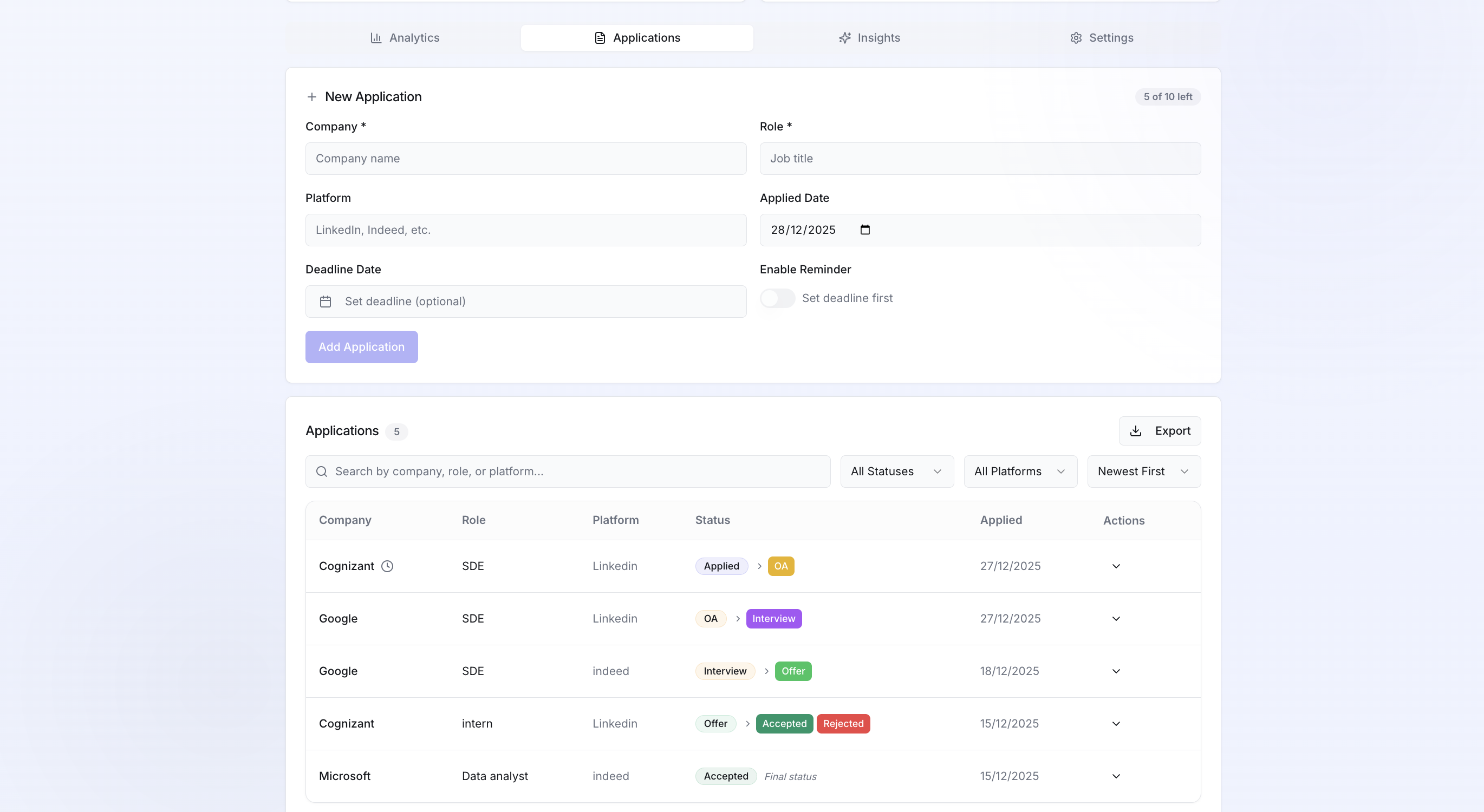
Task: Open the Newest First sort dropdown
Action: point(1143,472)
